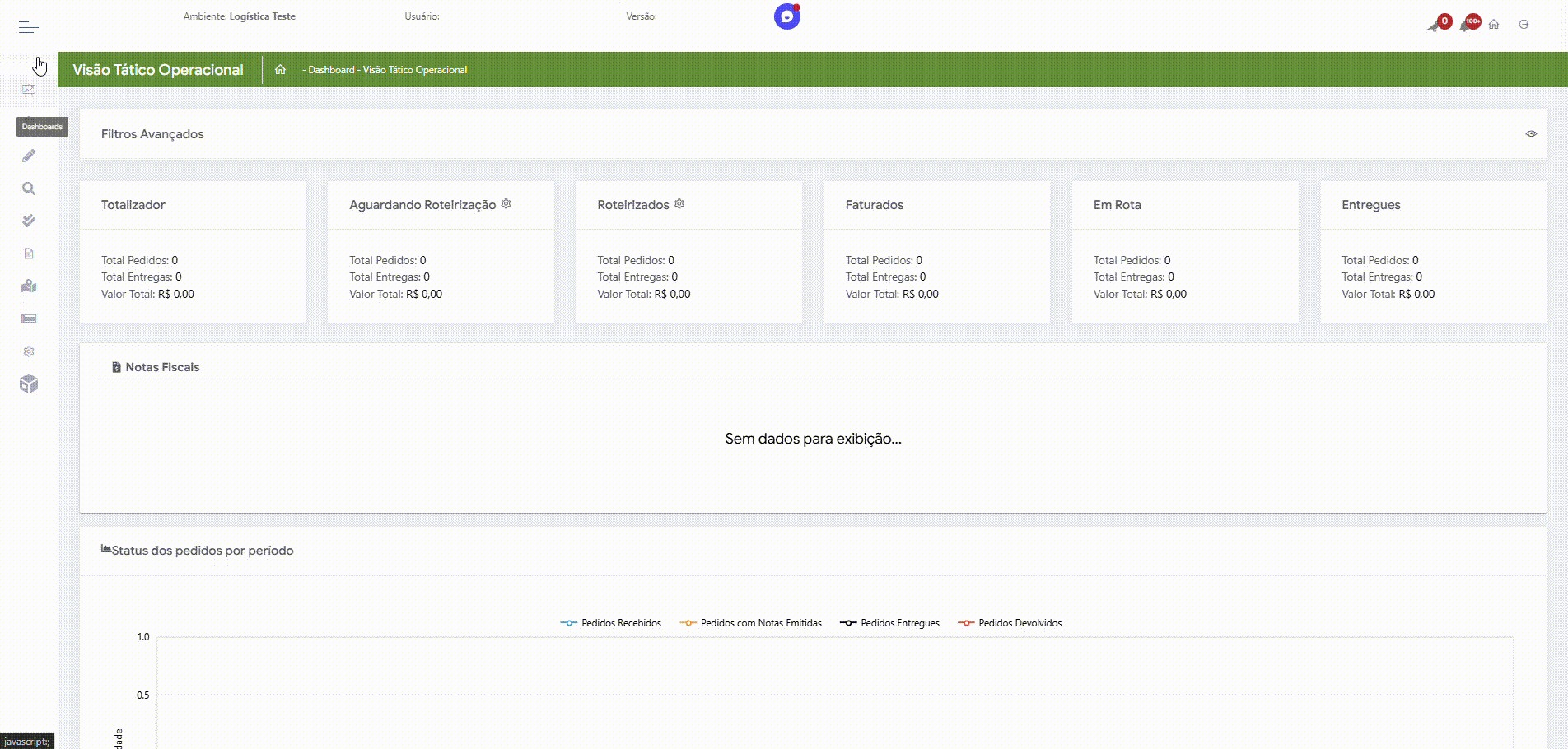Open bell notifications showing 100+ badge

click(x=1467, y=25)
